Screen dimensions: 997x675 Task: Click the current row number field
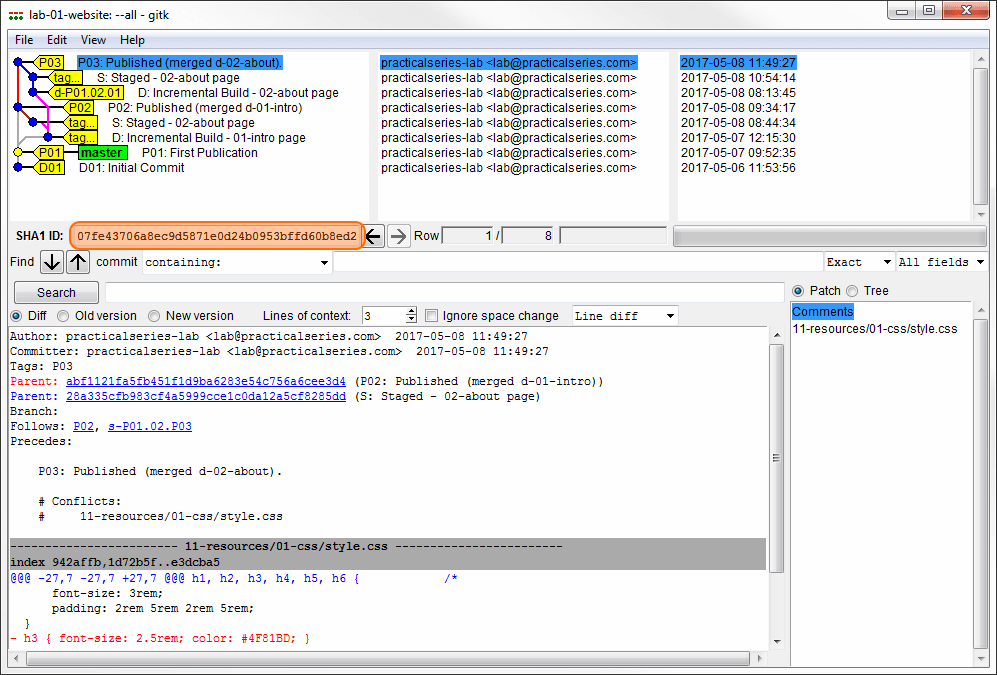click(x=469, y=236)
